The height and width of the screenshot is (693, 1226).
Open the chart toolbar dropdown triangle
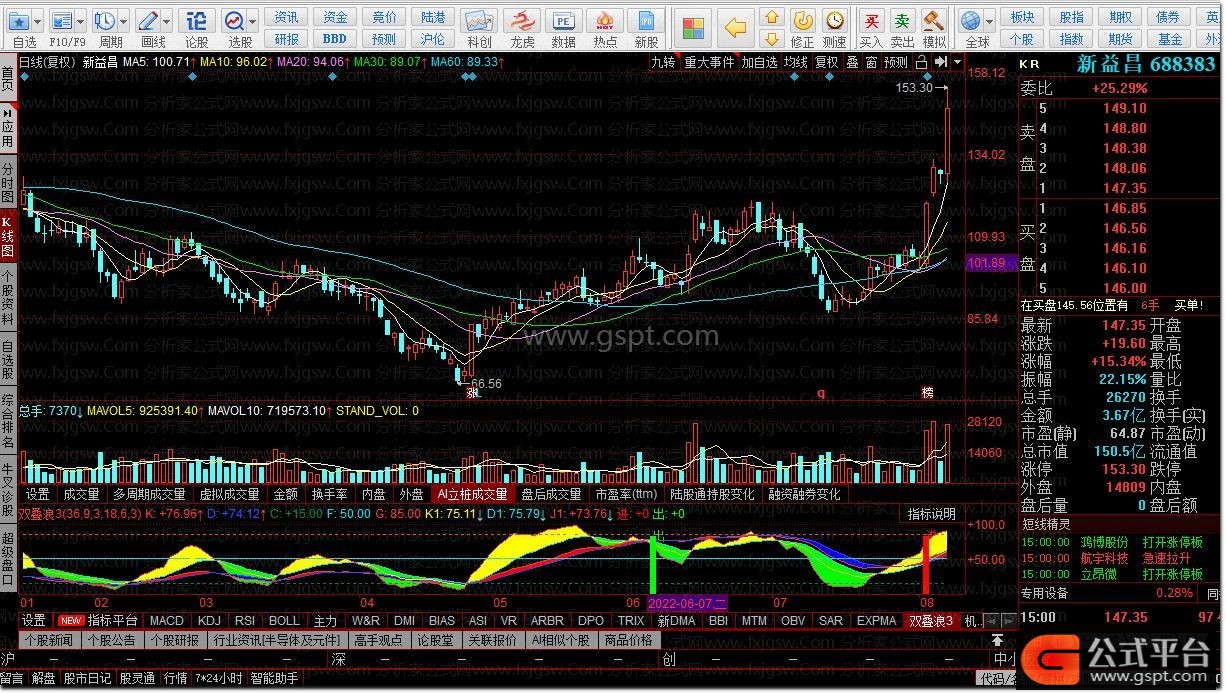[958, 62]
